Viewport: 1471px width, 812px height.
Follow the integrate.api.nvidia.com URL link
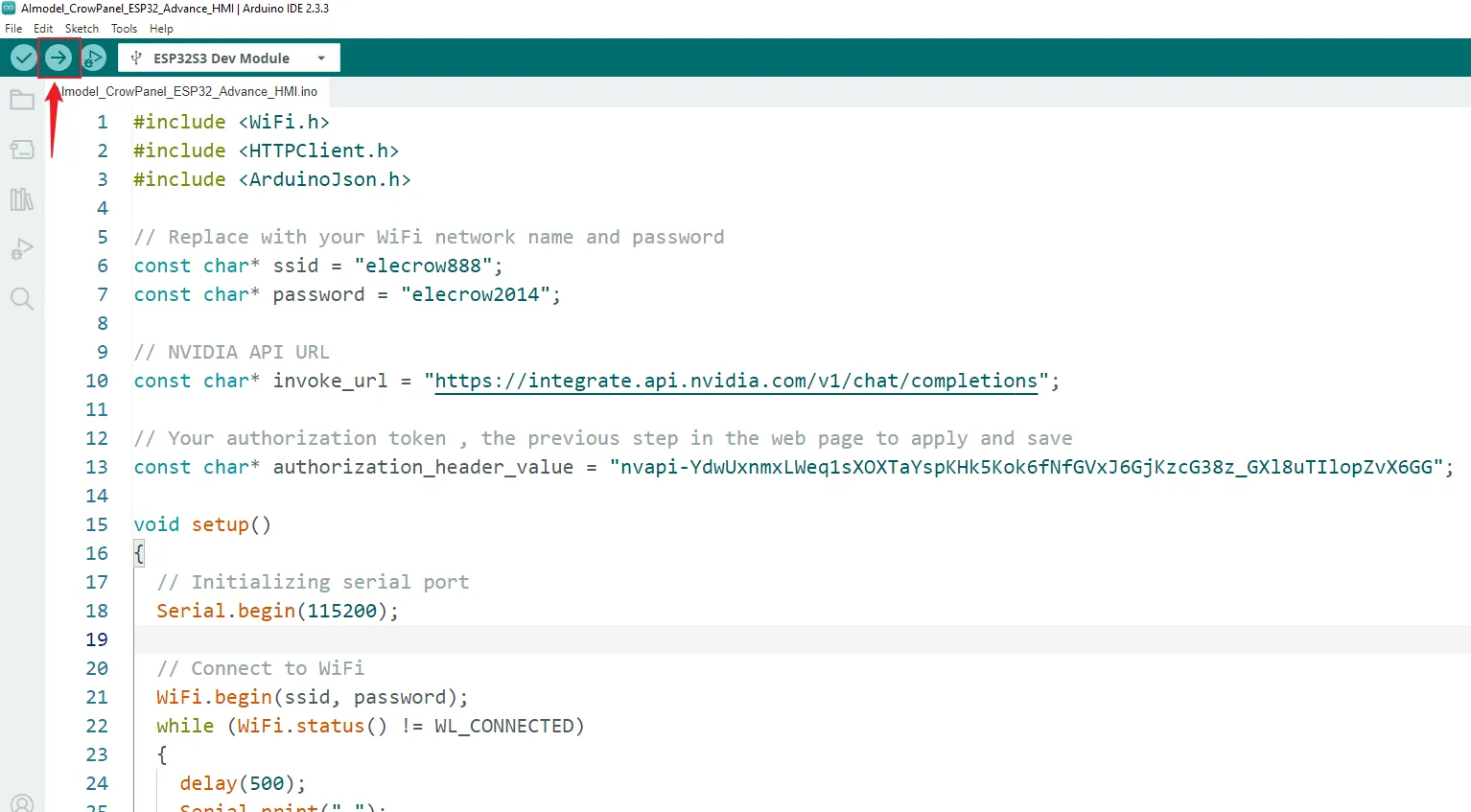[x=735, y=382]
